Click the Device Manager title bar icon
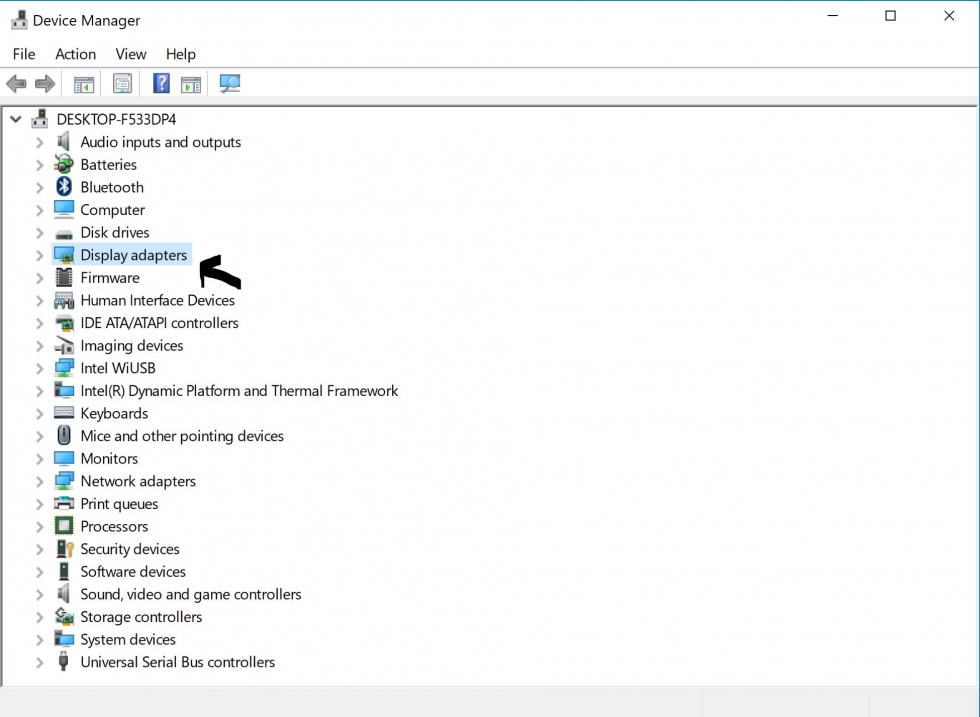The width and height of the screenshot is (980, 717). 19,20
